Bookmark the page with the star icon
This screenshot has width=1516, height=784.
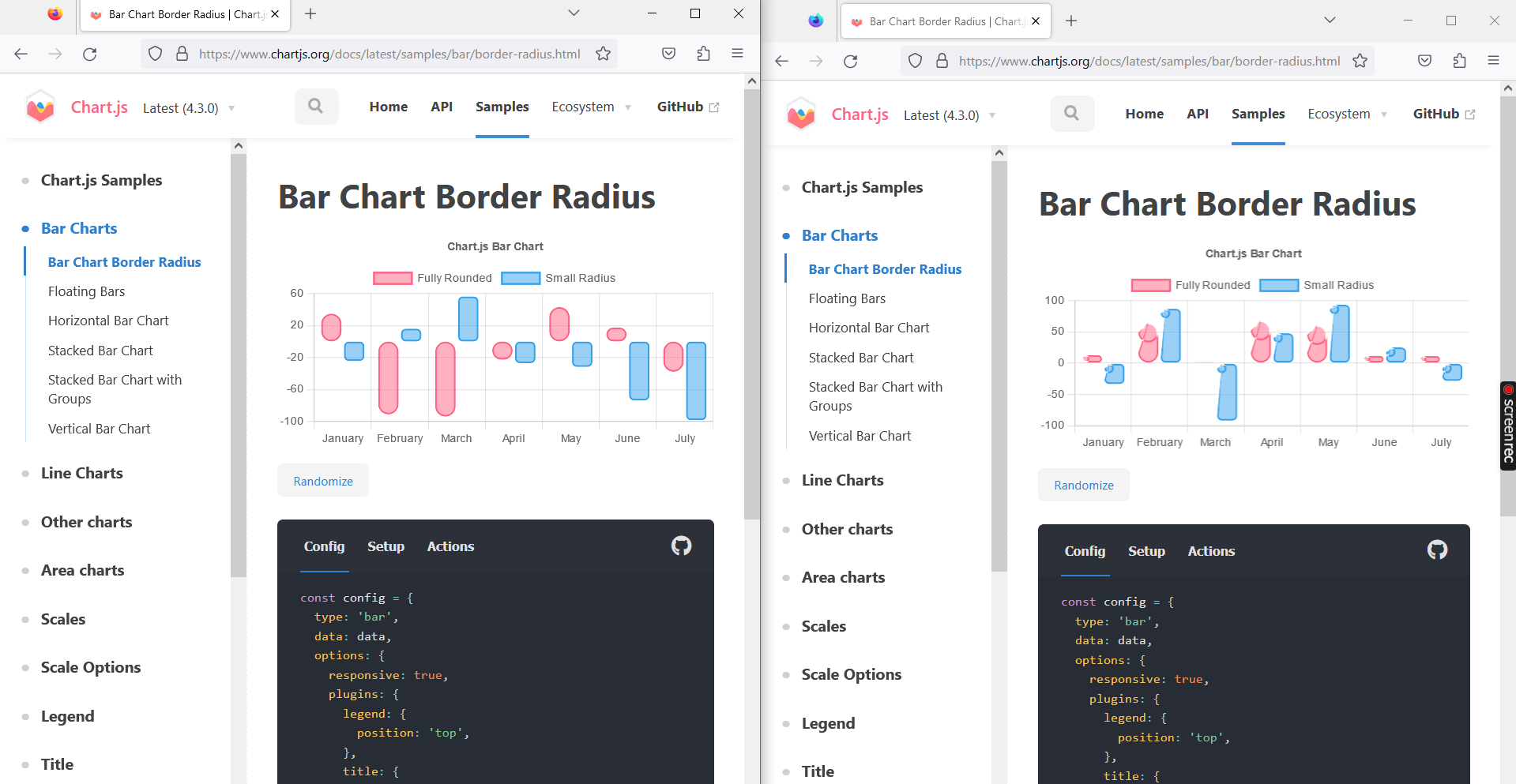pyautogui.click(x=603, y=54)
